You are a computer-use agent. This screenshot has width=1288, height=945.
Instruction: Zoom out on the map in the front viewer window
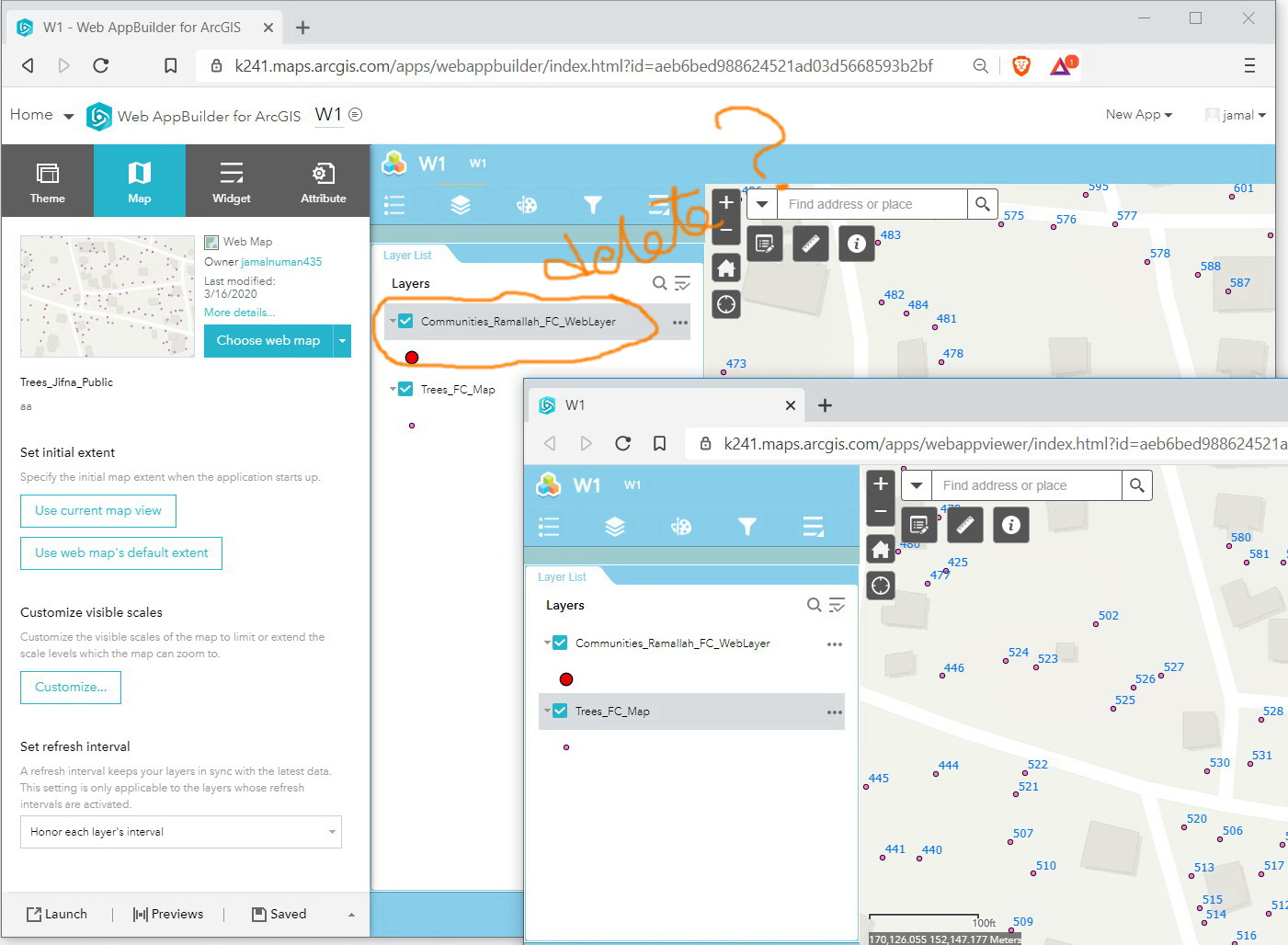pos(881,512)
